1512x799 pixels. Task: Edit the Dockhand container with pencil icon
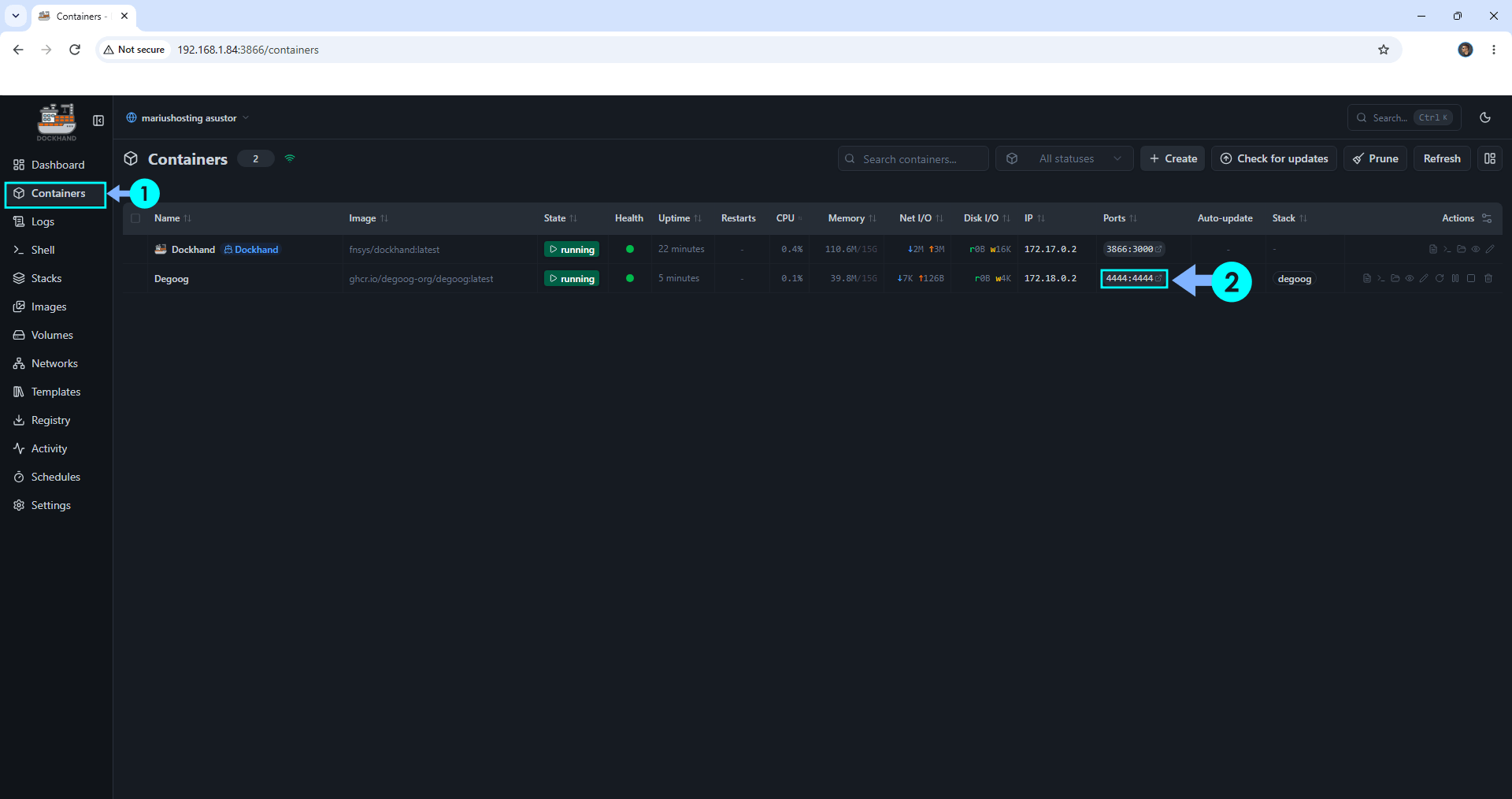[1490, 249]
